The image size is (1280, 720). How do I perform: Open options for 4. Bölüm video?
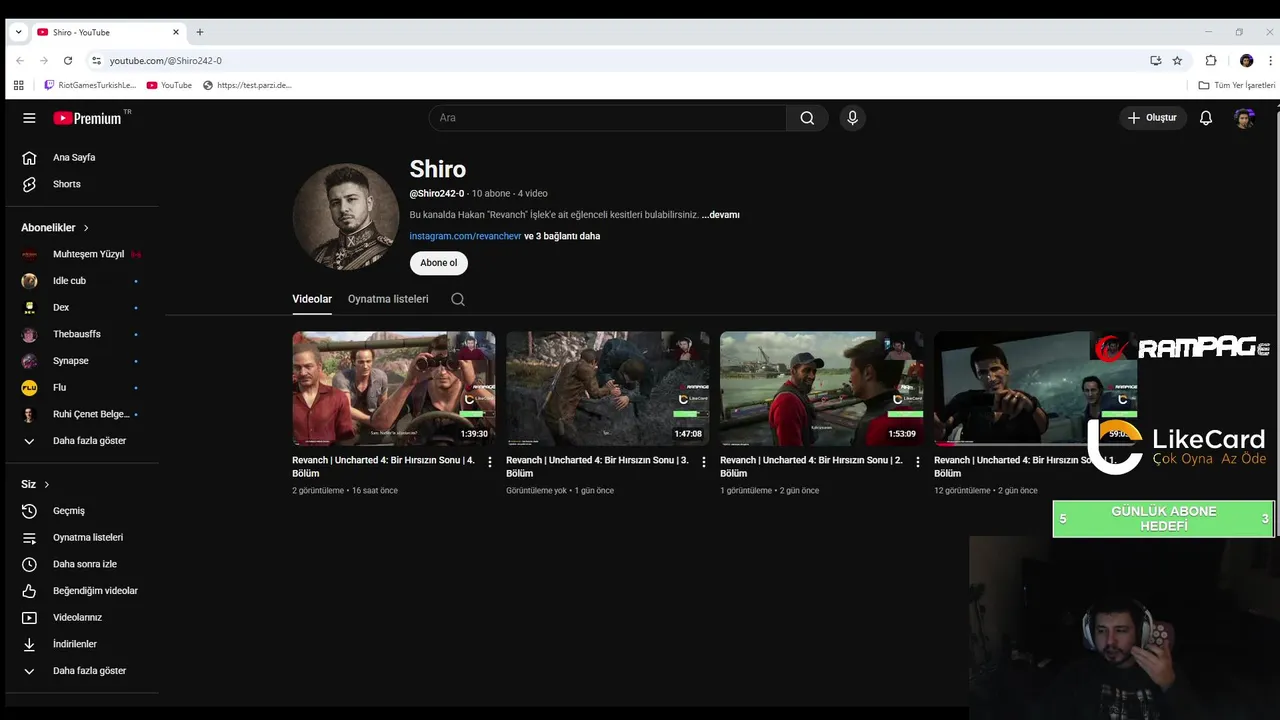(489, 462)
